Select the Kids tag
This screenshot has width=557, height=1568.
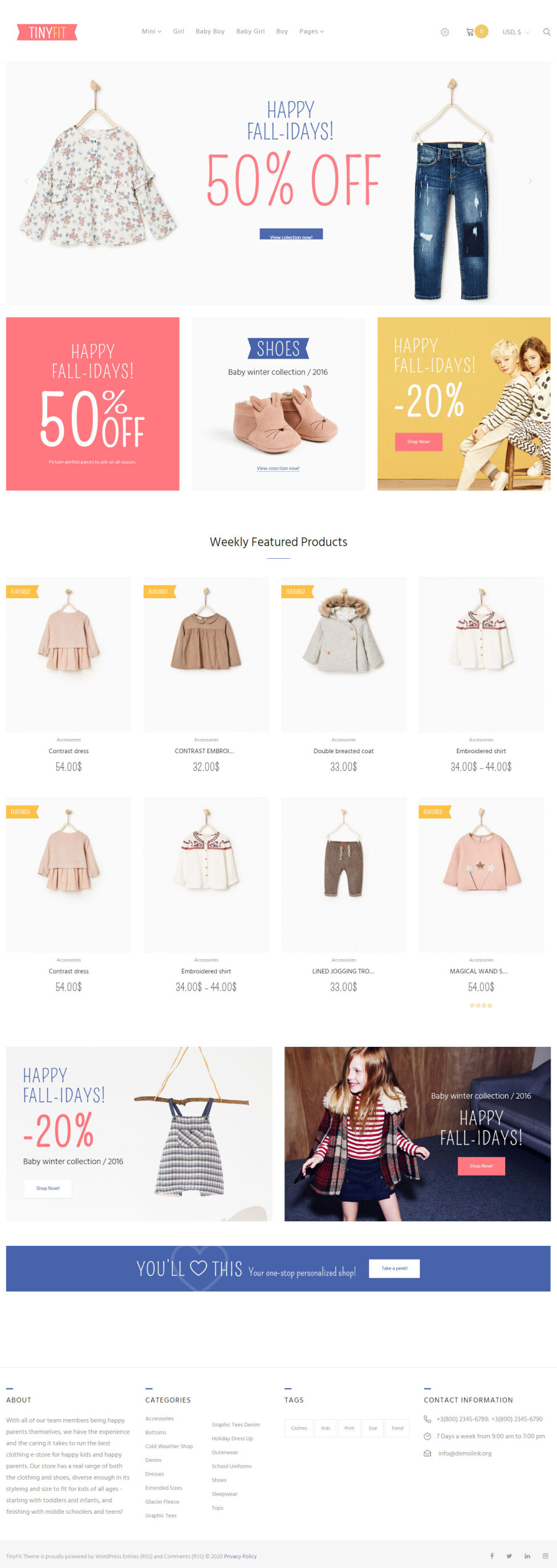click(326, 1427)
